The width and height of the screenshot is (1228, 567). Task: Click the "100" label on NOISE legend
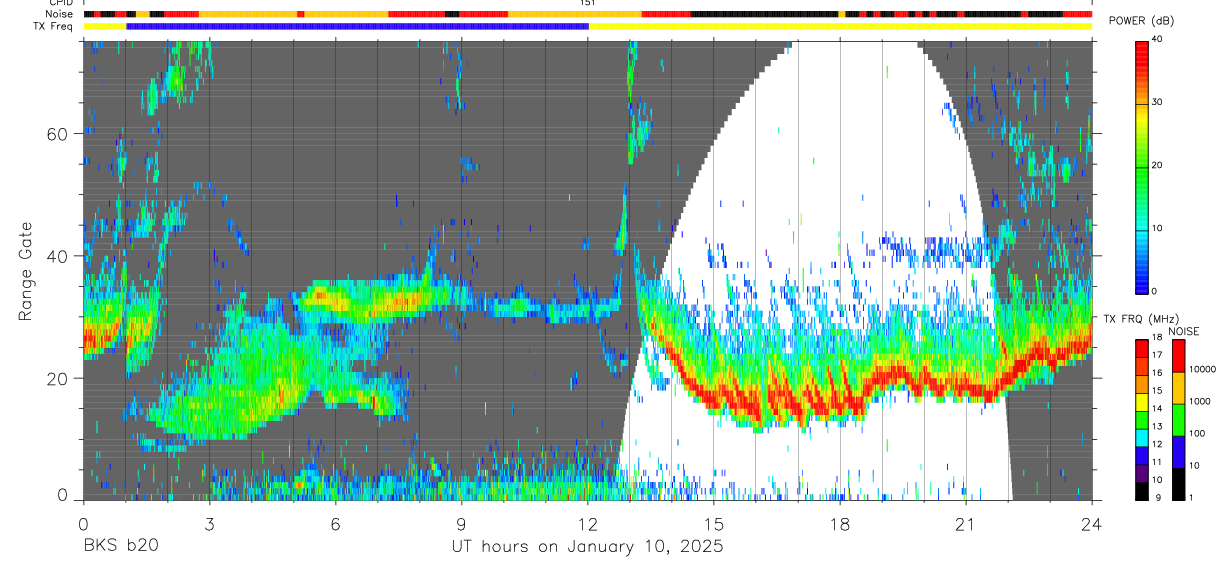point(1196,433)
